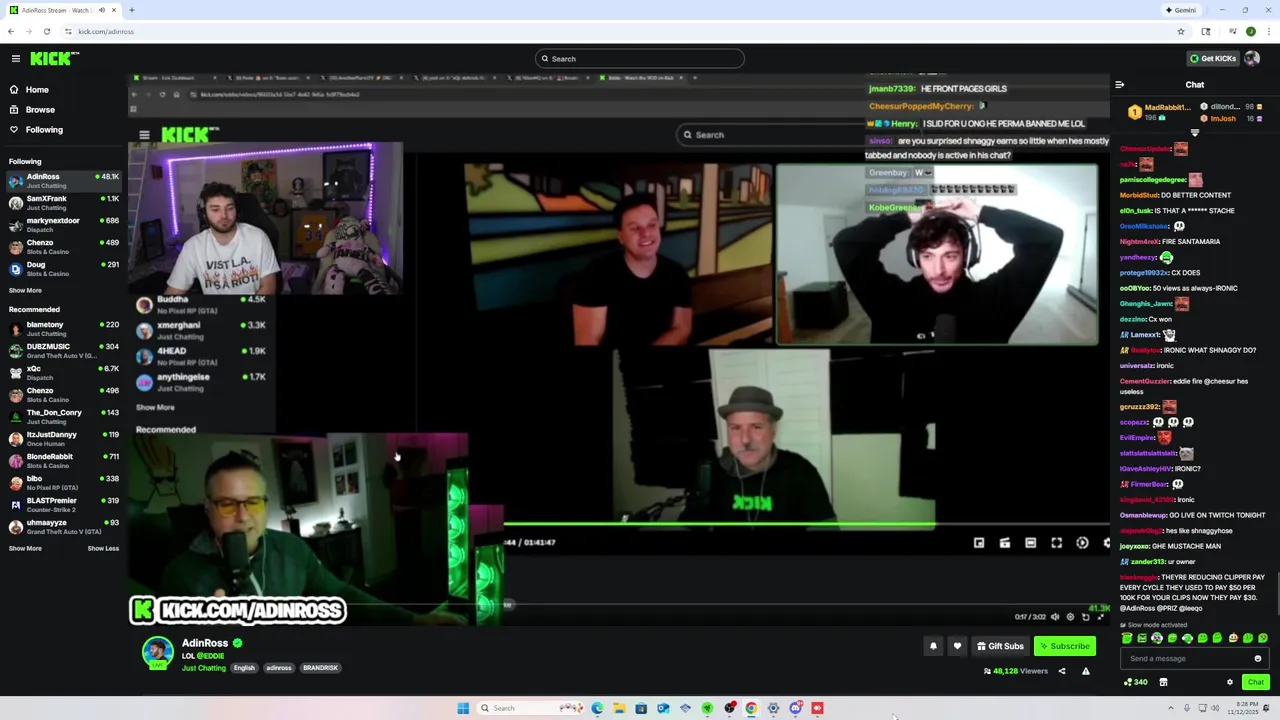
Task: Collapse the chat panel arrow
Action: [1120, 85]
